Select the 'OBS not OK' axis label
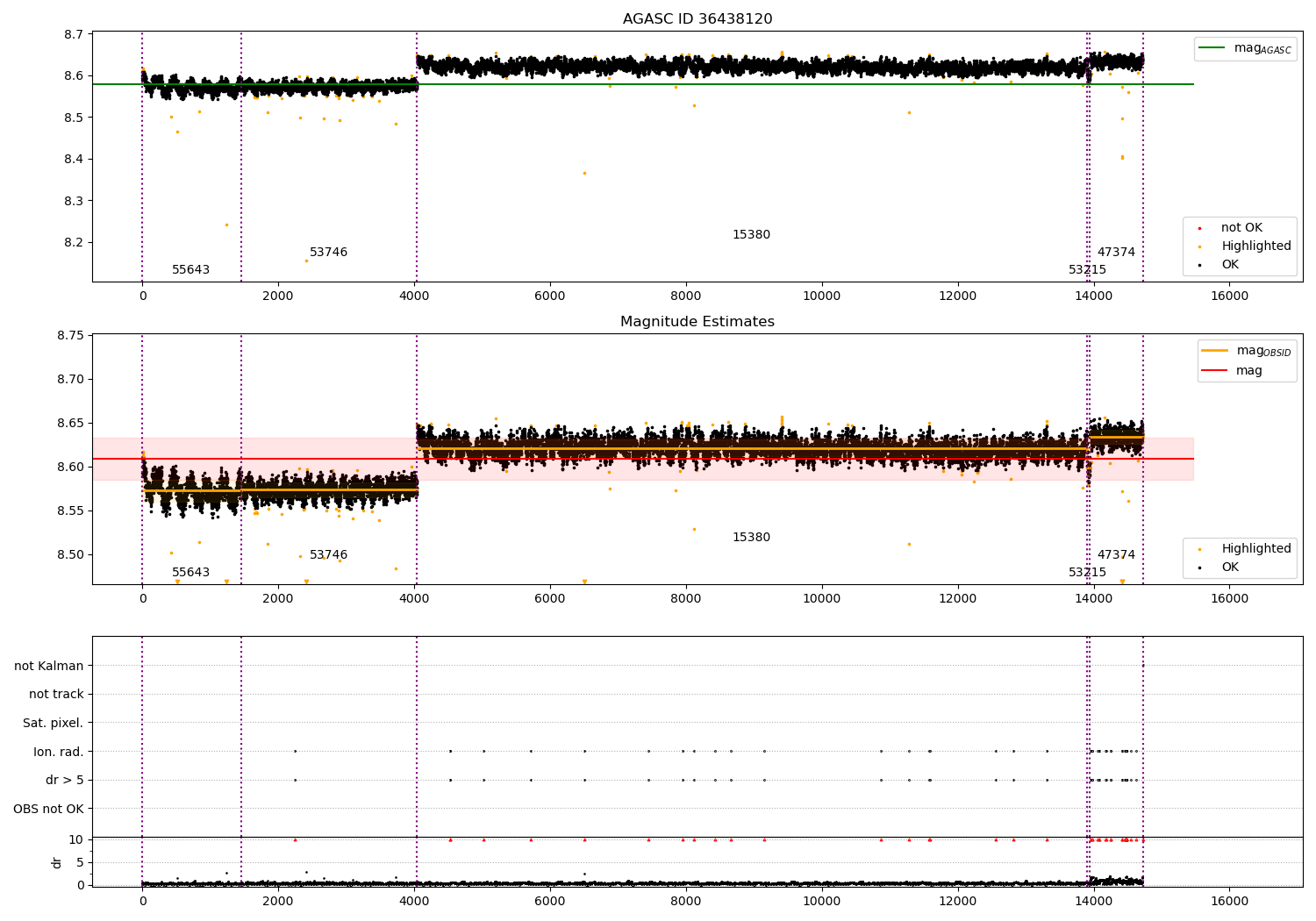1316x921 pixels. coord(49,809)
